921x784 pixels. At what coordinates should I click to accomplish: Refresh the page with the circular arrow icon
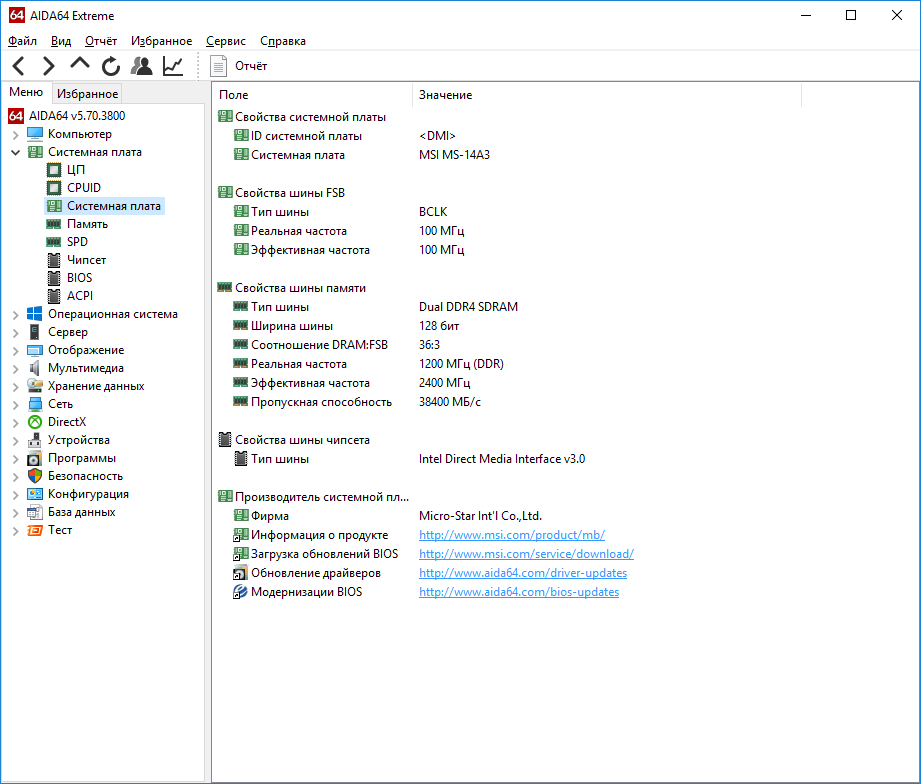110,66
